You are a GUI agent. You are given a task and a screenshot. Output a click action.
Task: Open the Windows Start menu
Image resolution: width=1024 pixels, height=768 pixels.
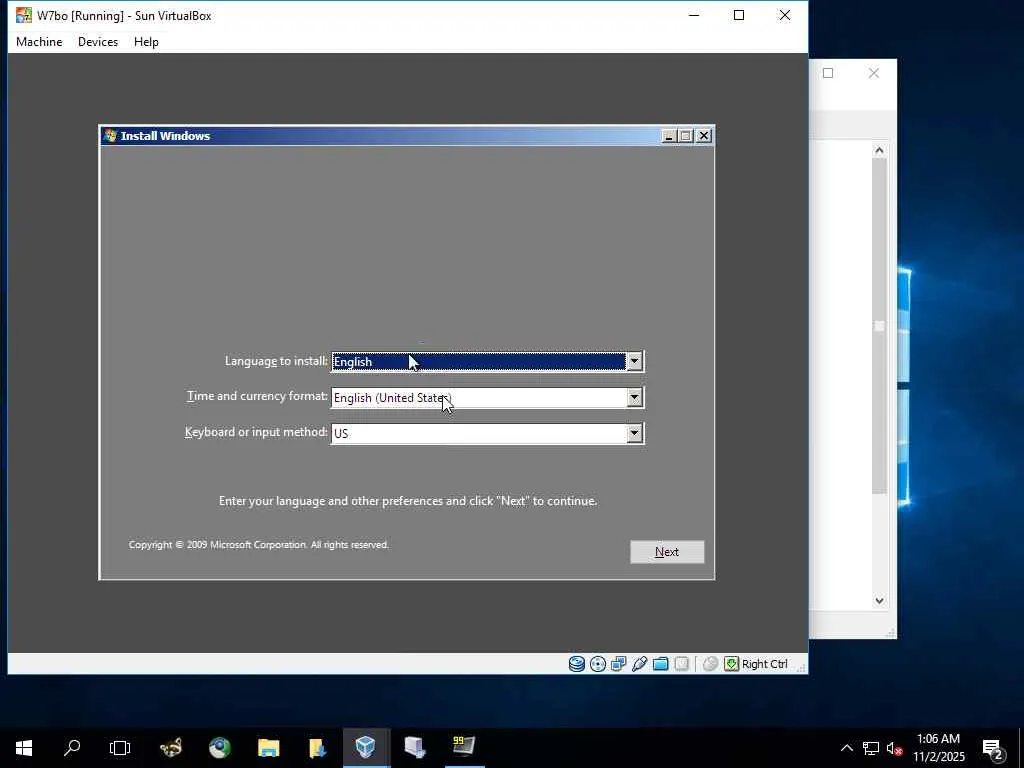point(24,748)
